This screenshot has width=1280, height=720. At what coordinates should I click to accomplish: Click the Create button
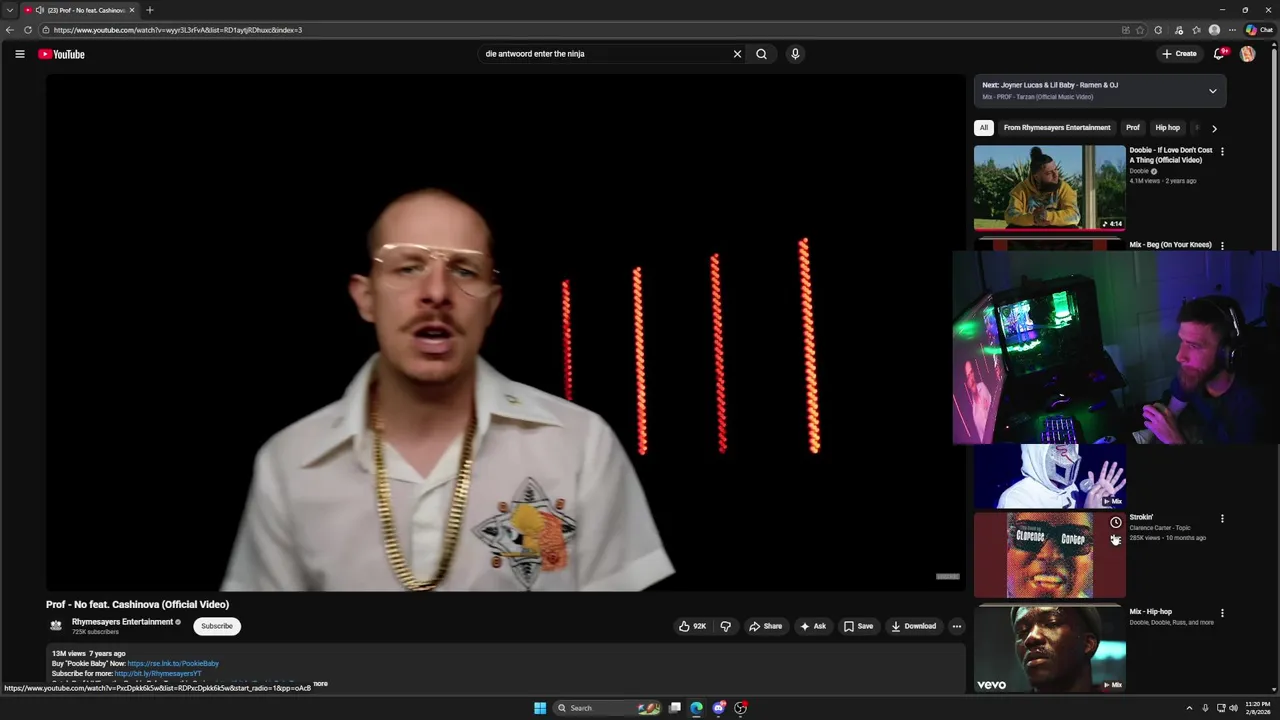click(x=1179, y=54)
